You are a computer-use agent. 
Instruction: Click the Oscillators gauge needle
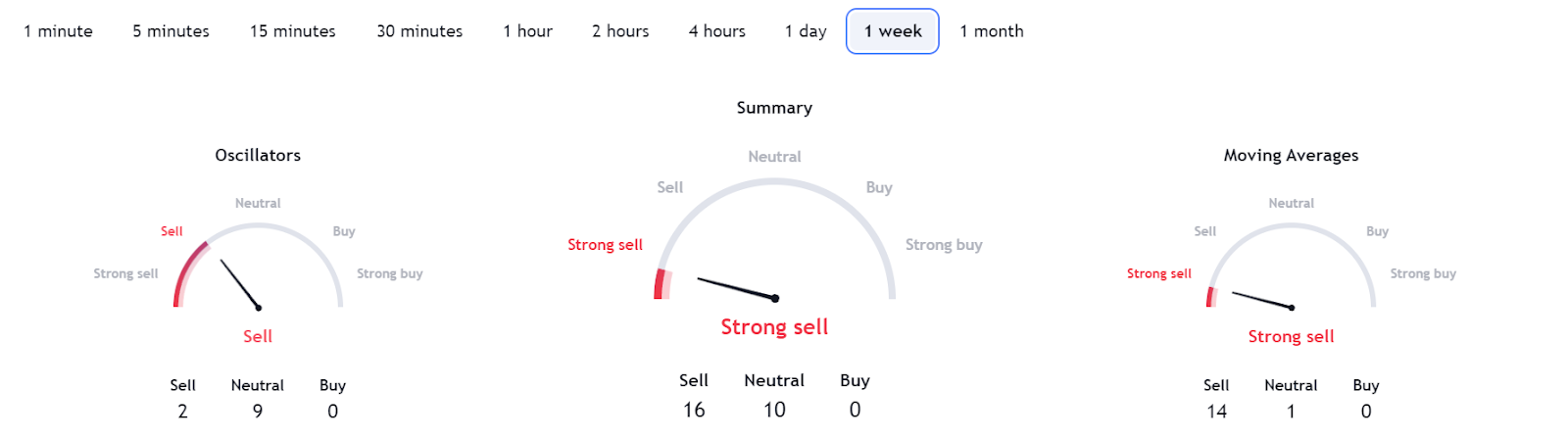click(x=240, y=284)
